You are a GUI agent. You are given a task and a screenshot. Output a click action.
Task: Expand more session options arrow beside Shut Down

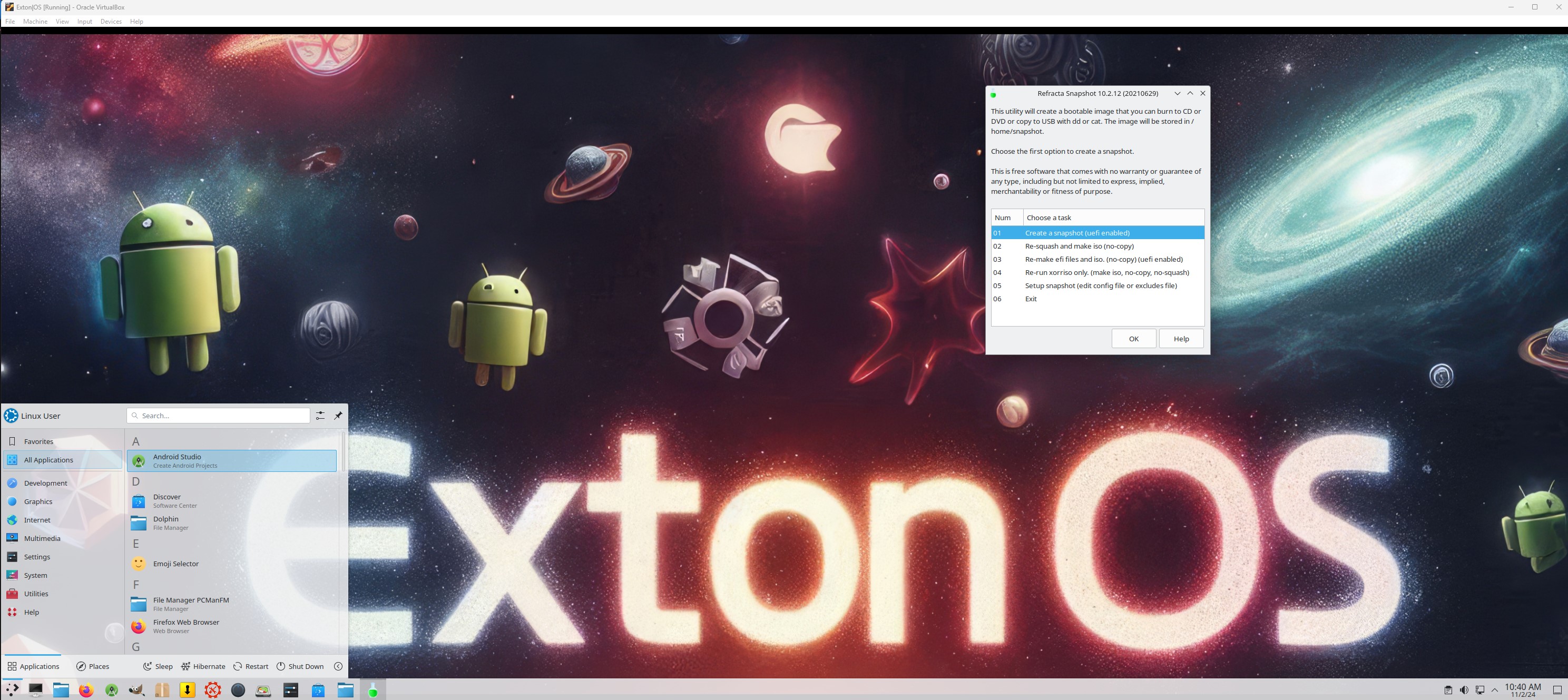[338, 666]
